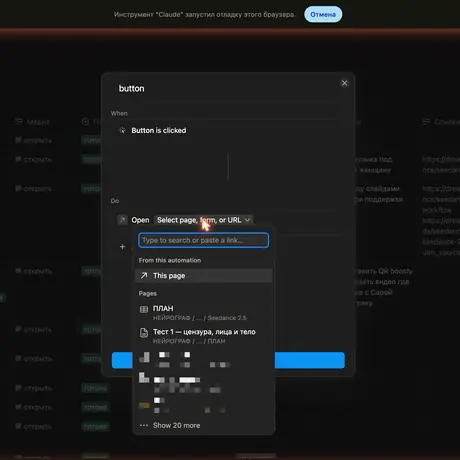The image size is (460, 460).
Task: Click the This page arrow icon
Action: click(x=144, y=276)
